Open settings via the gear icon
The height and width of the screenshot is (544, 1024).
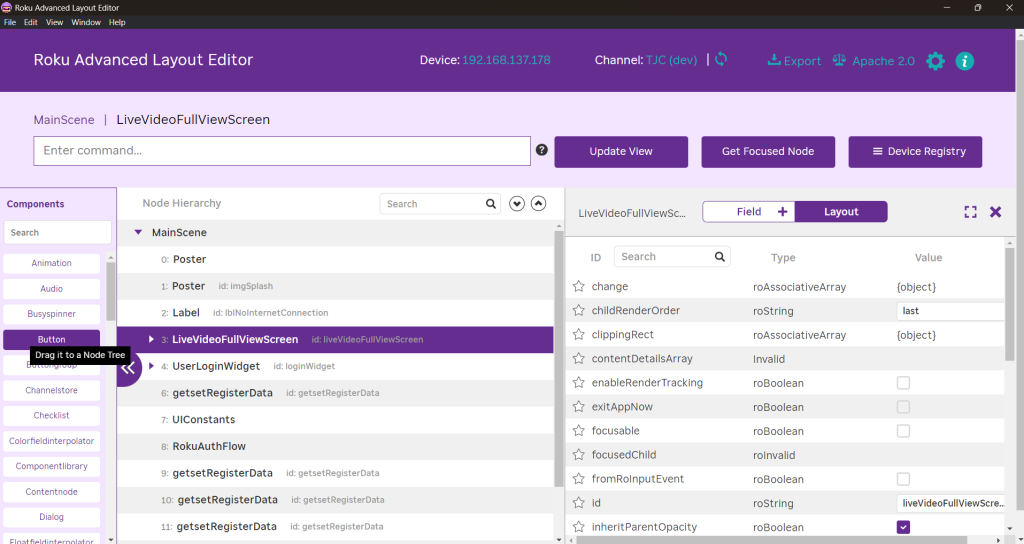[x=935, y=61]
